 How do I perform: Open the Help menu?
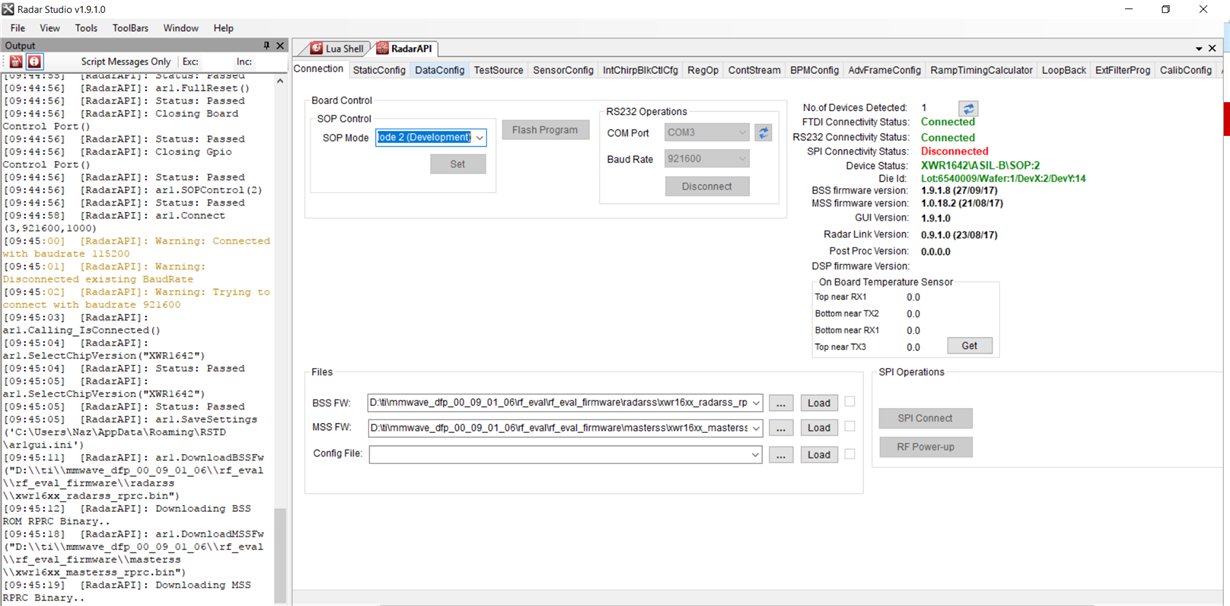tap(223, 28)
